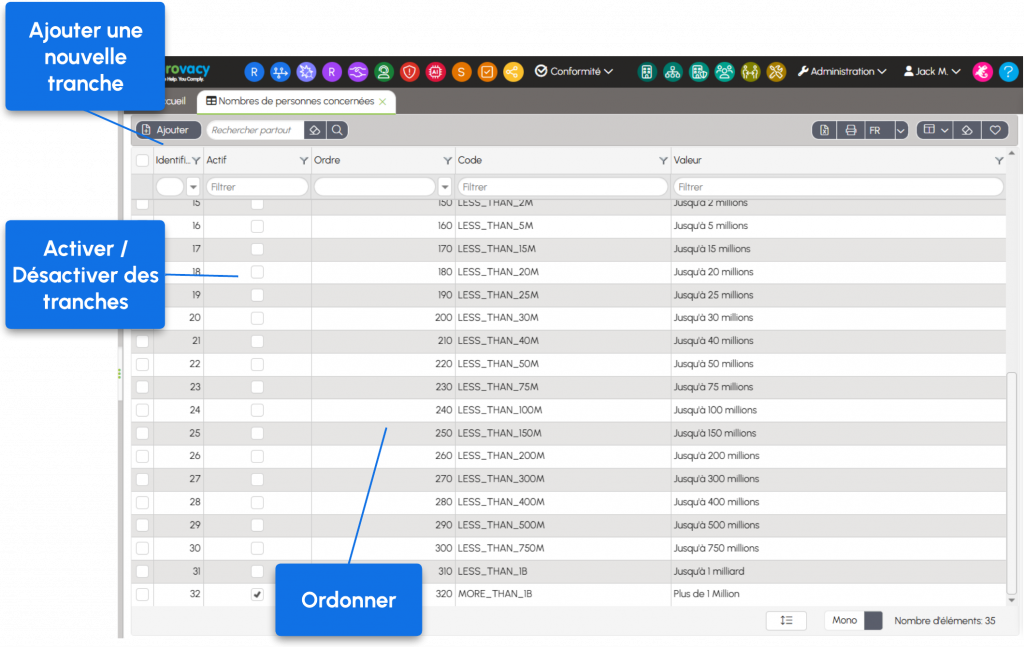This screenshot has height=647, width=1024.
Task: Open the blue data-flow diagram icon
Action: click(280, 72)
